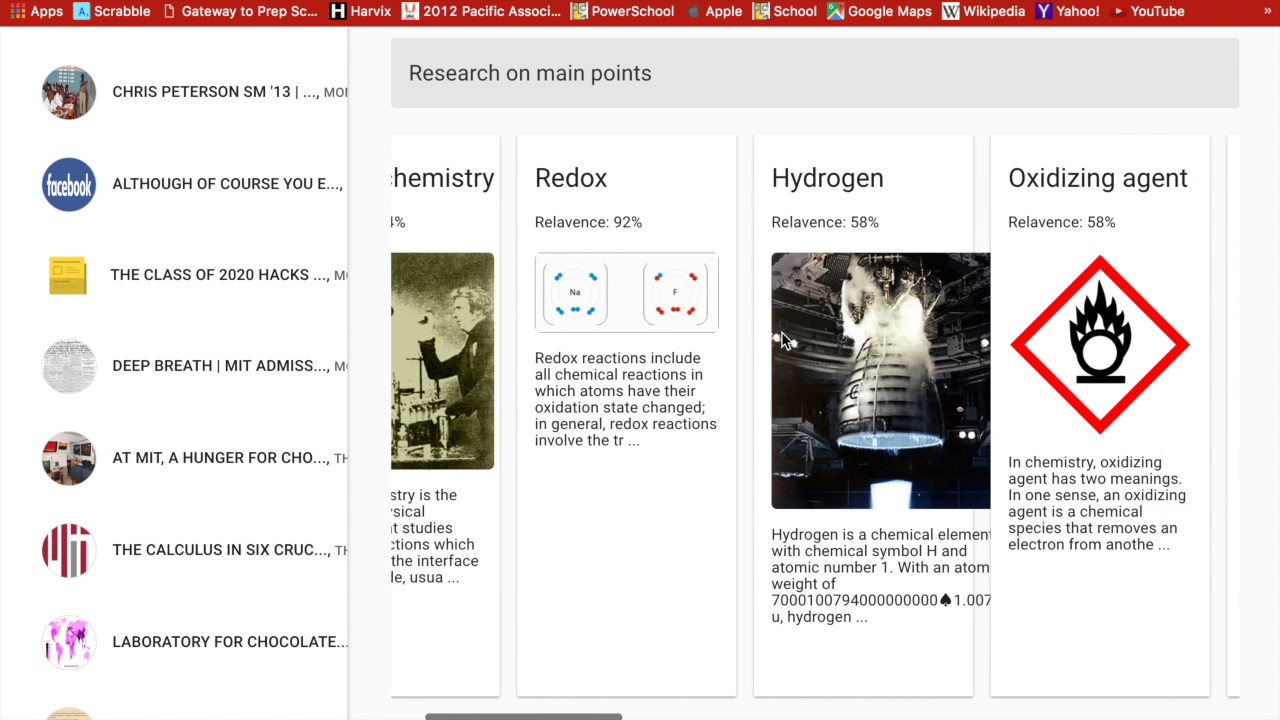Open the Hydrogen card title
The height and width of the screenshot is (720, 1280).
pos(828,178)
